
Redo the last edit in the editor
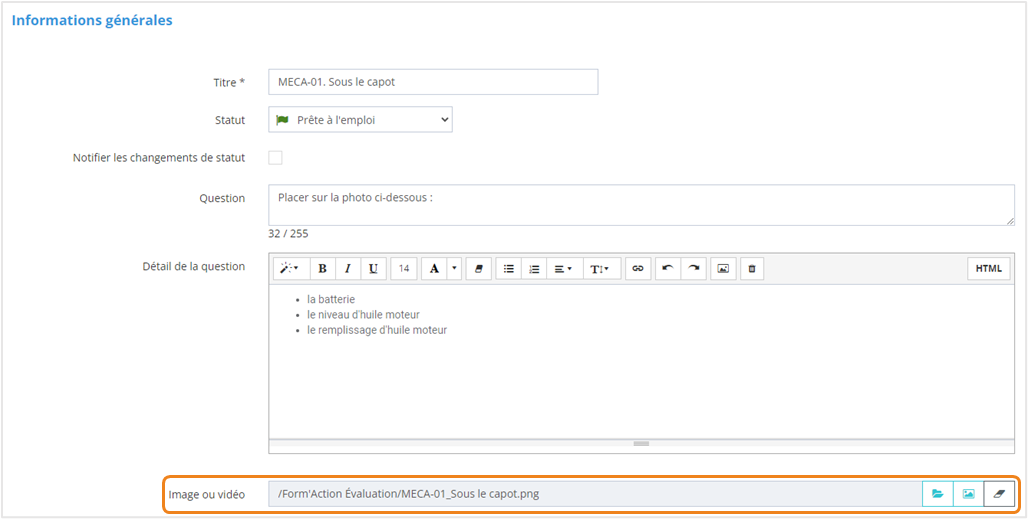tap(693, 268)
